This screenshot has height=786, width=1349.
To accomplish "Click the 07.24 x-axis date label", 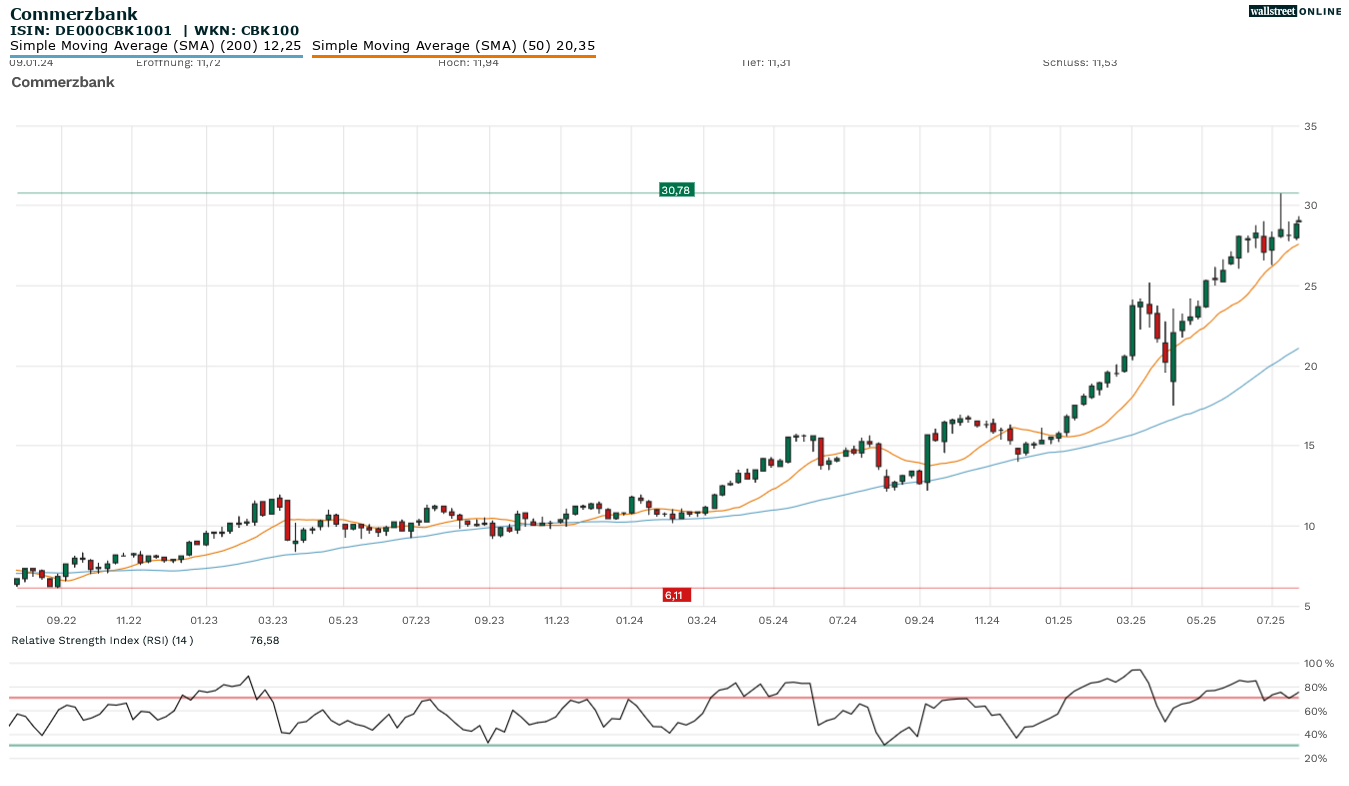I will [x=843, y=621].
